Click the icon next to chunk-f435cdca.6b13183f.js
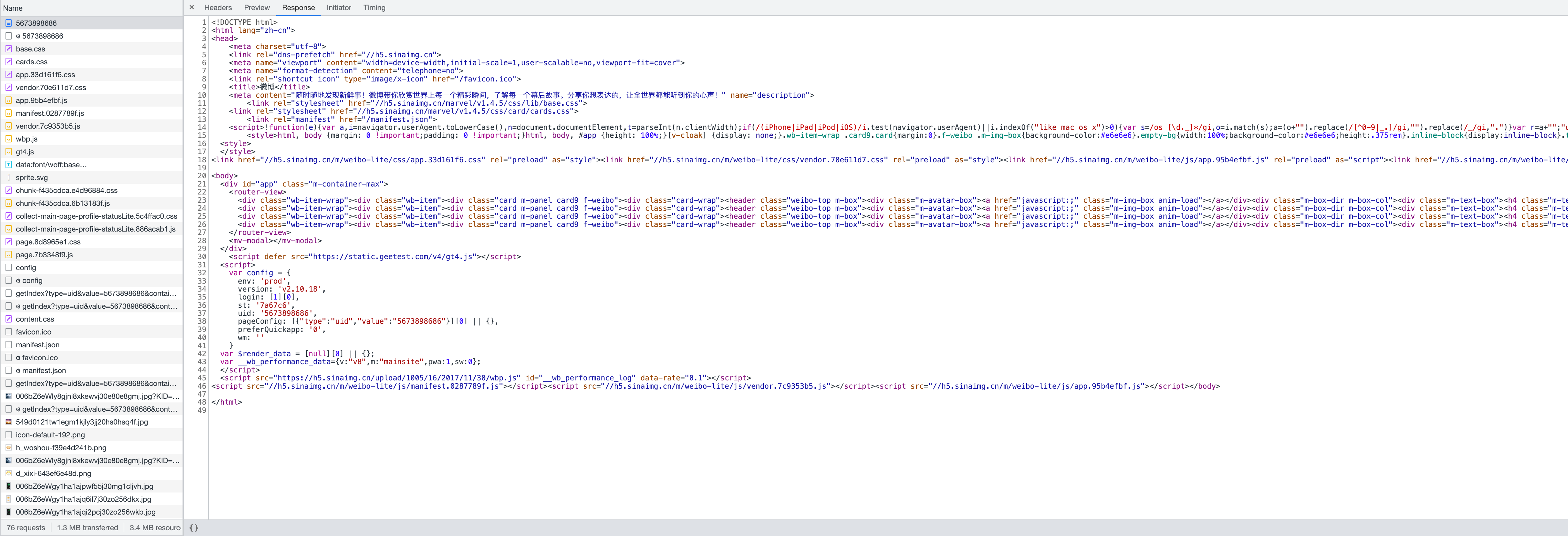 (9, 203)
